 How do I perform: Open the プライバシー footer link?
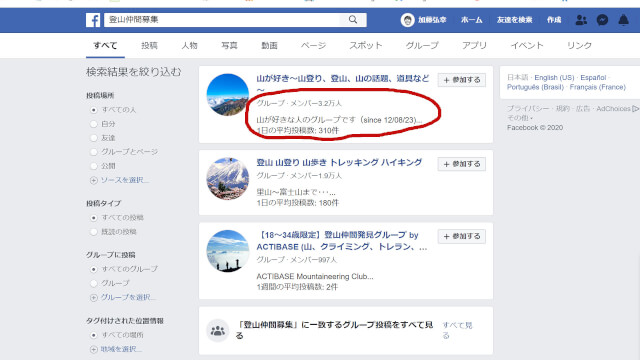point(528,109)
